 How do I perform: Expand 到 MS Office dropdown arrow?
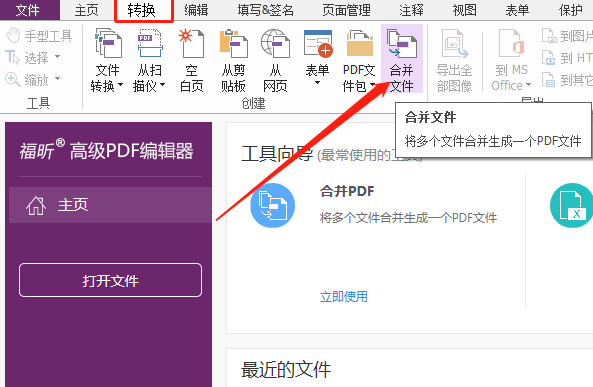[529, 85]
